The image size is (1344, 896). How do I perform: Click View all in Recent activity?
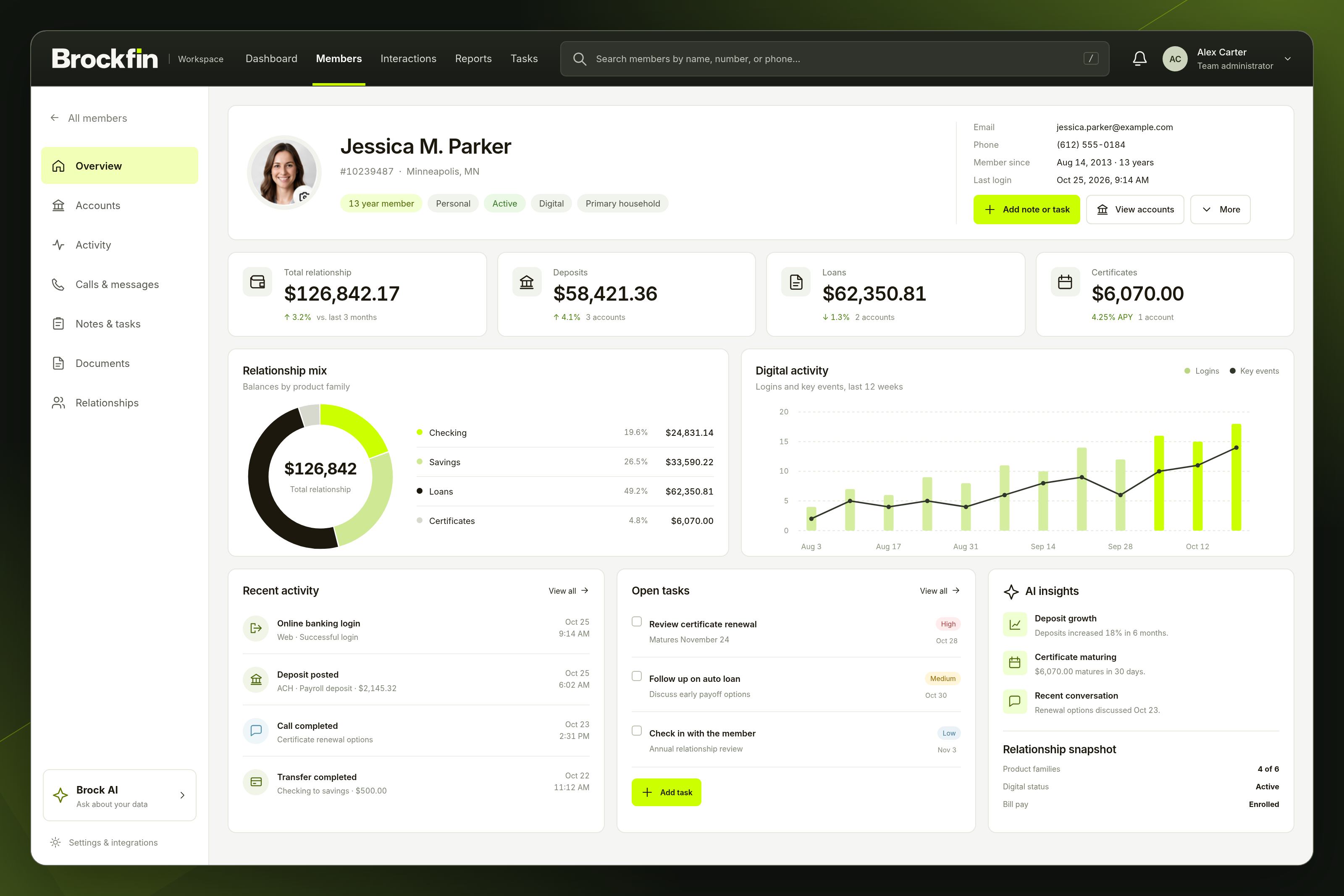click(x=569, y=591)
